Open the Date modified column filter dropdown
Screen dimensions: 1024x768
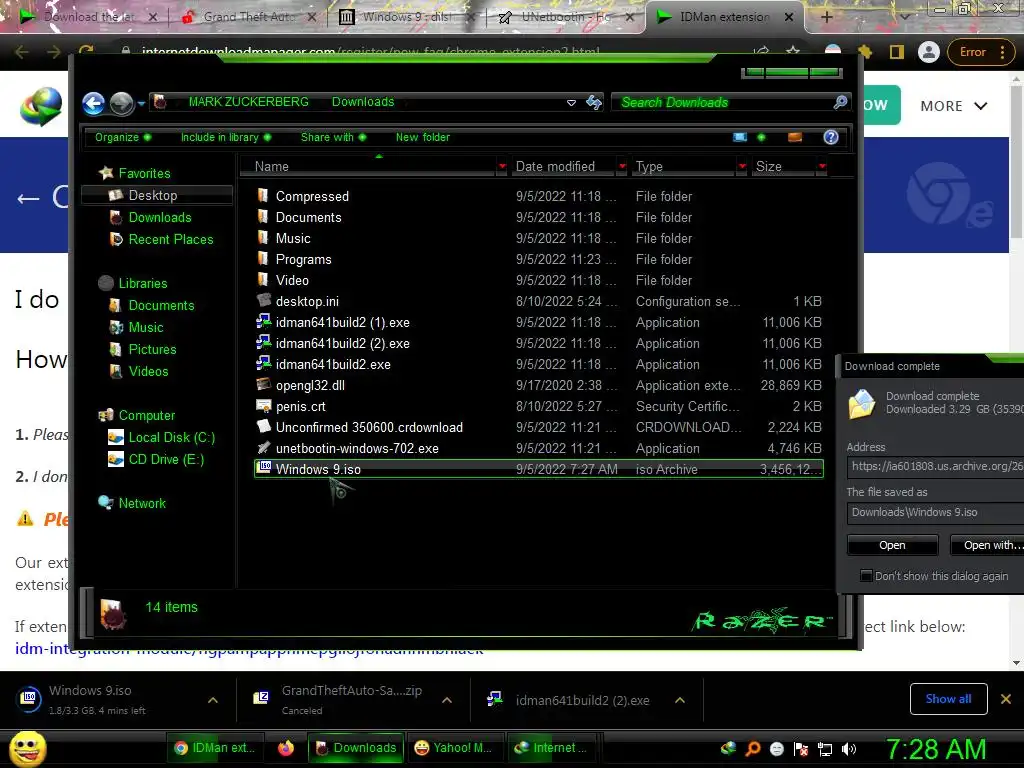click(622, 167)
